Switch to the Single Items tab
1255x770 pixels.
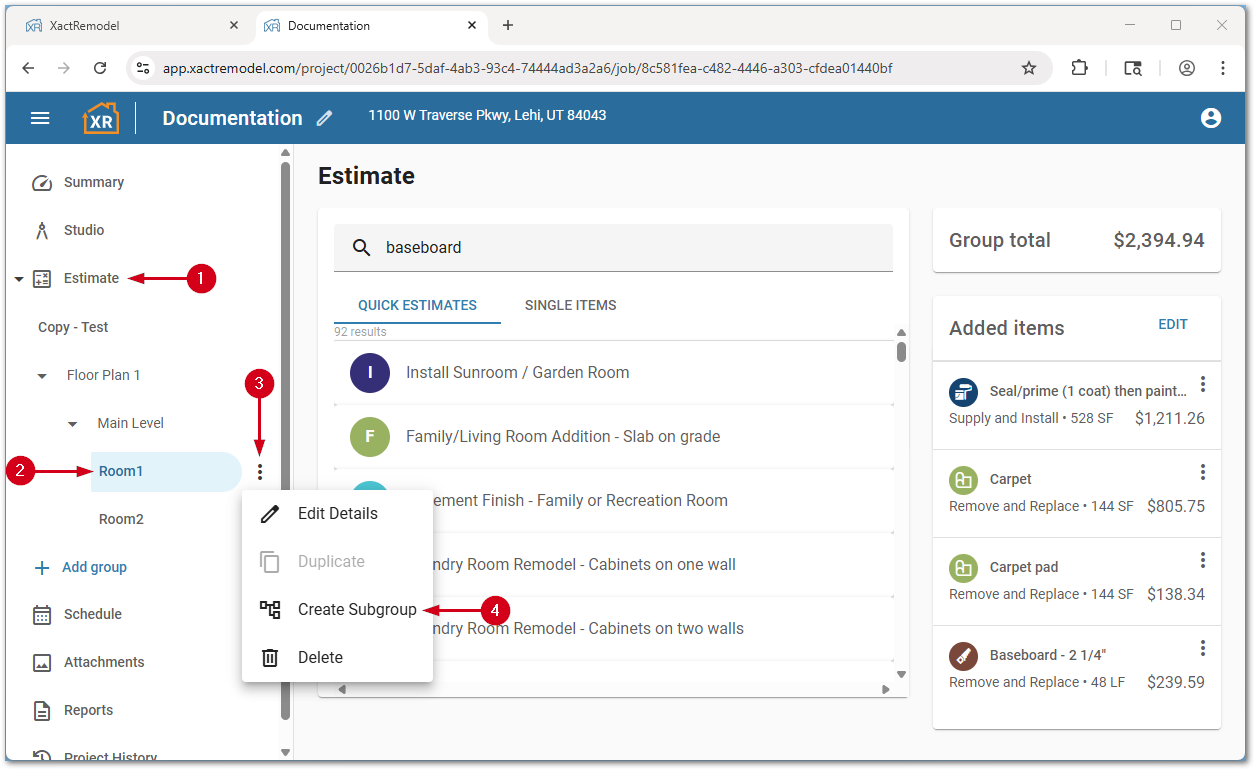point(570,305)
